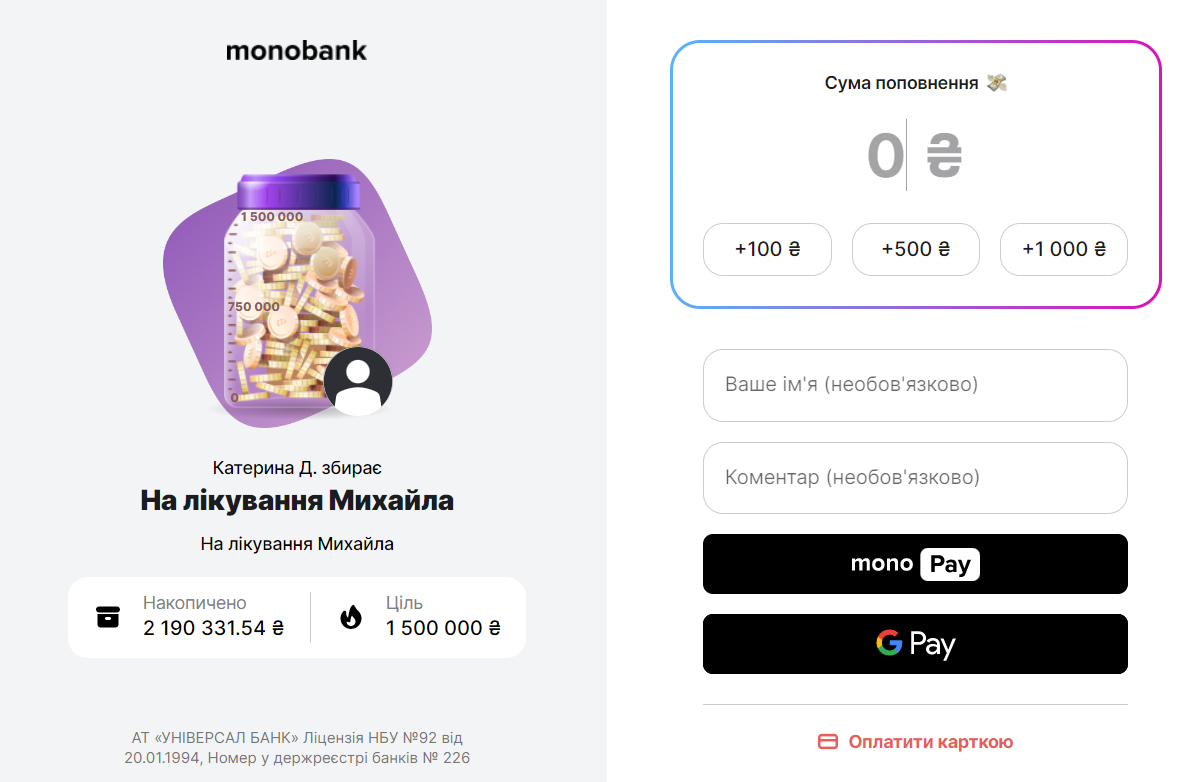1191x782 pixels.
Task: Add 1 000 ₴ to the amount
Action: click(x=1063, y=249)
